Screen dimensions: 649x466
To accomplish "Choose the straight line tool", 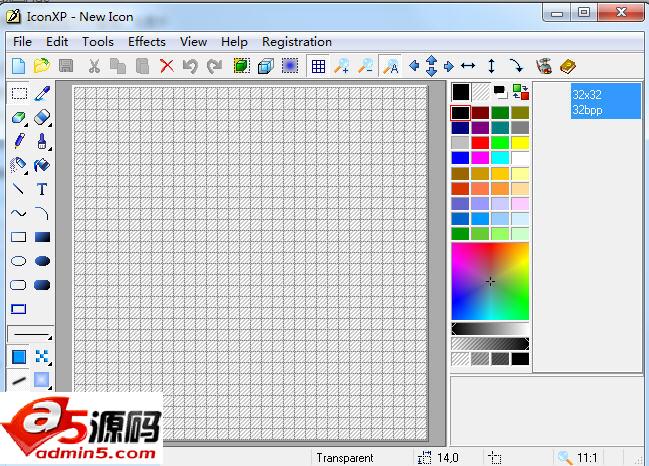I will (18, 189).
